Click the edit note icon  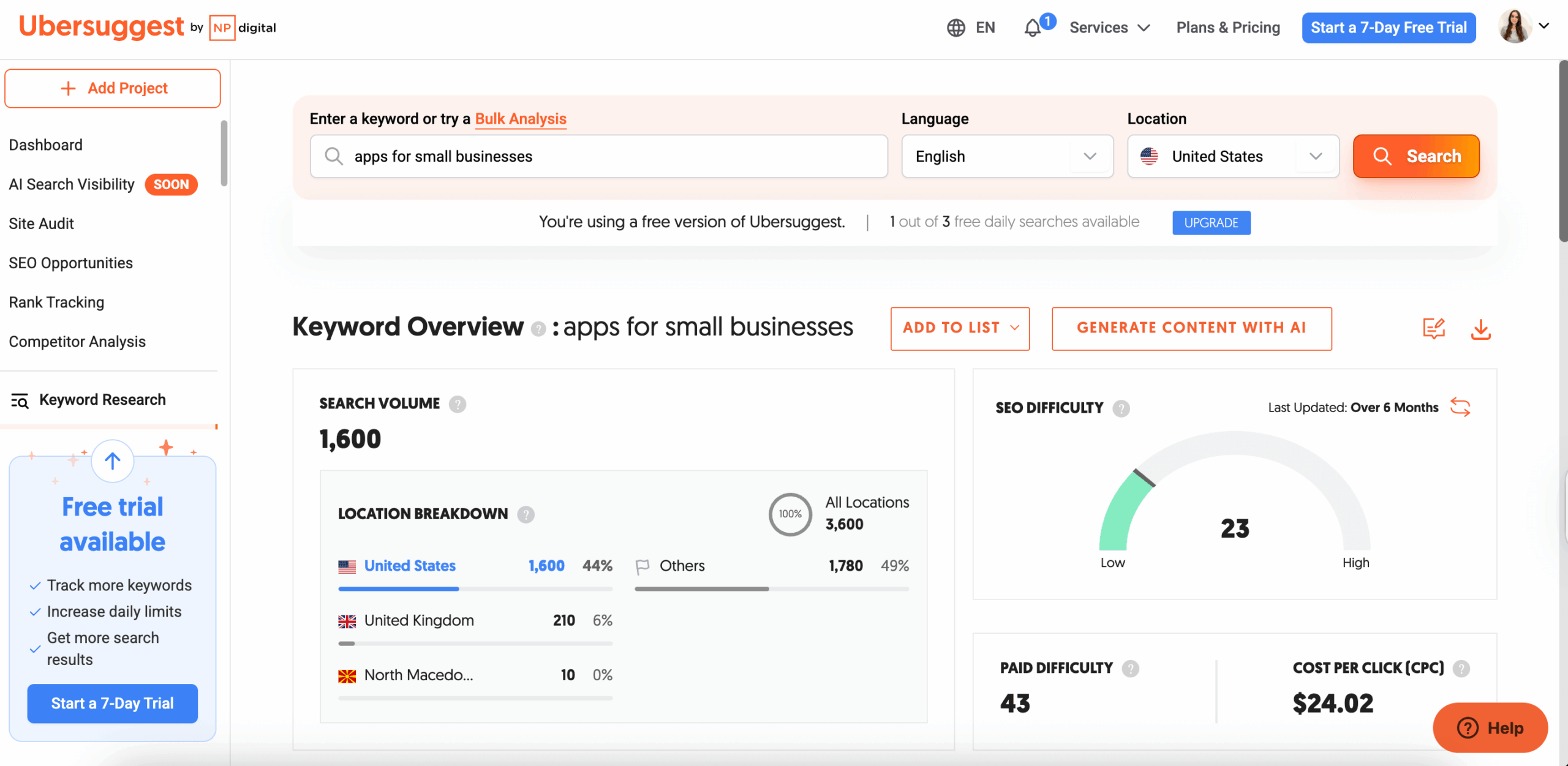pyautogui.click(x=1434, y=329)
